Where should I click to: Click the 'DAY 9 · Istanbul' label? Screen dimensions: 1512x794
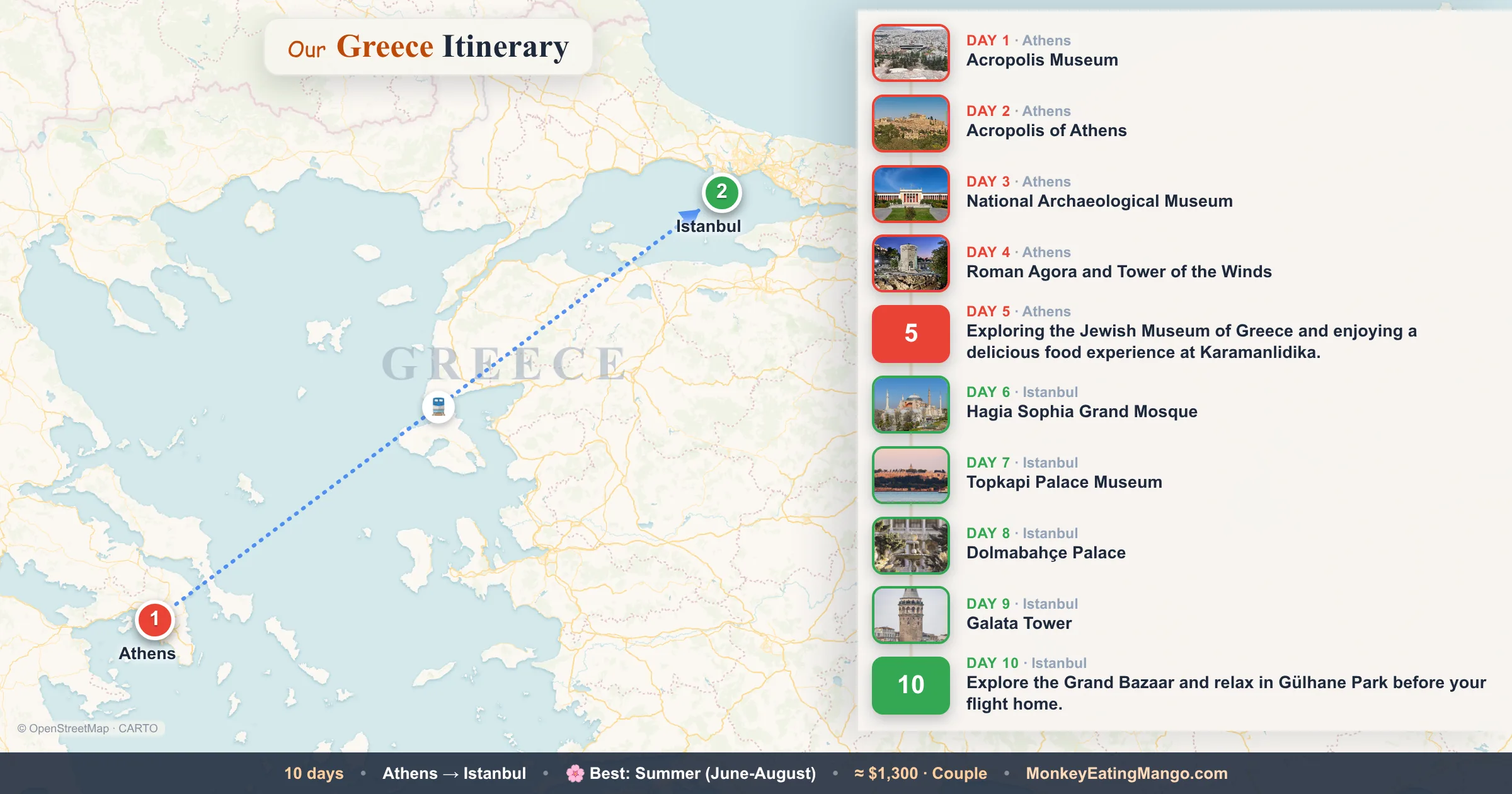pos(1022,604)
